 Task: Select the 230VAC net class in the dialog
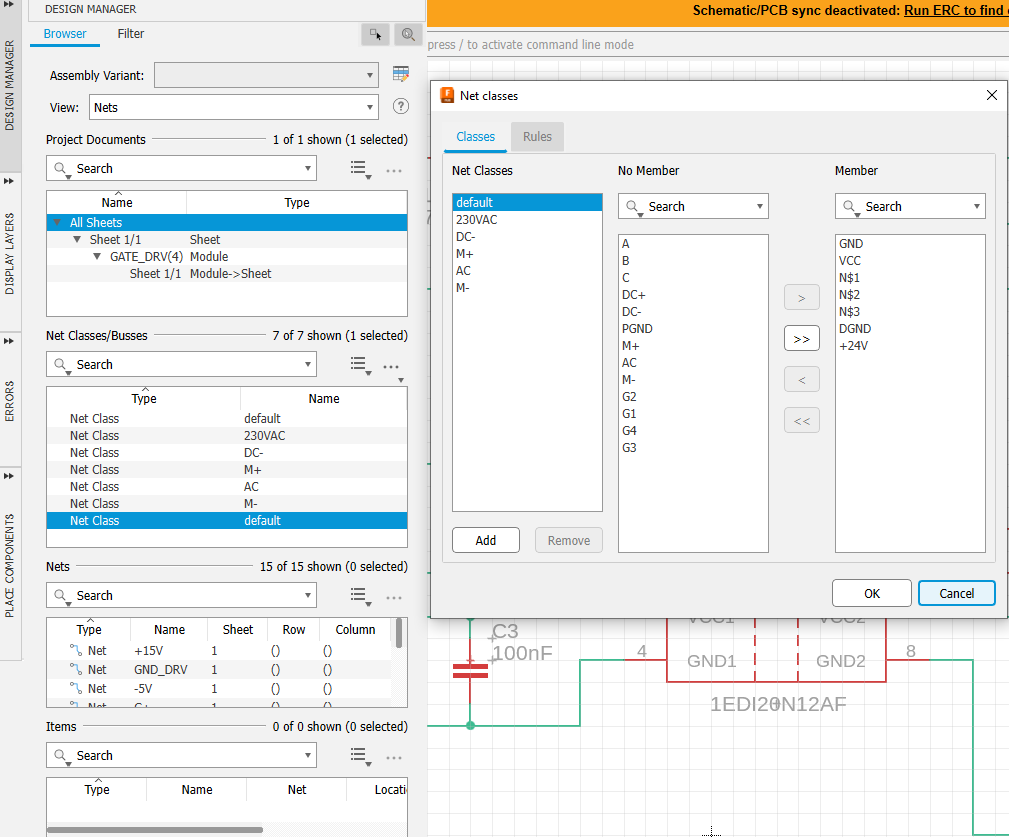pyautogui.click(x=475, y=219)
